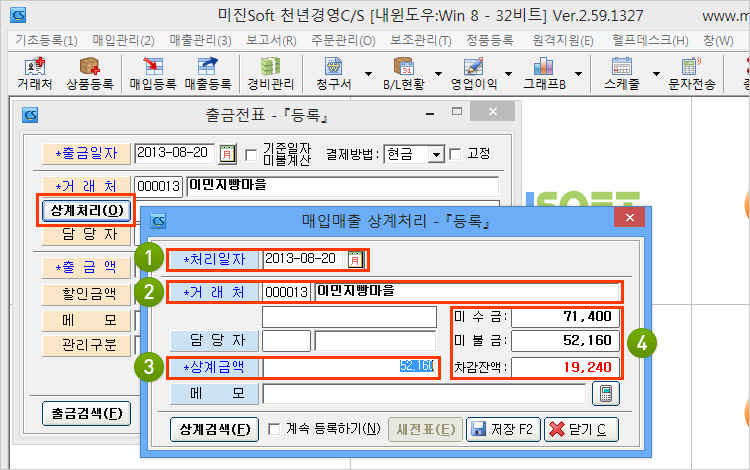Open the 주문관리(O) menu
750x470 pixels.
(x=343, y=41)
